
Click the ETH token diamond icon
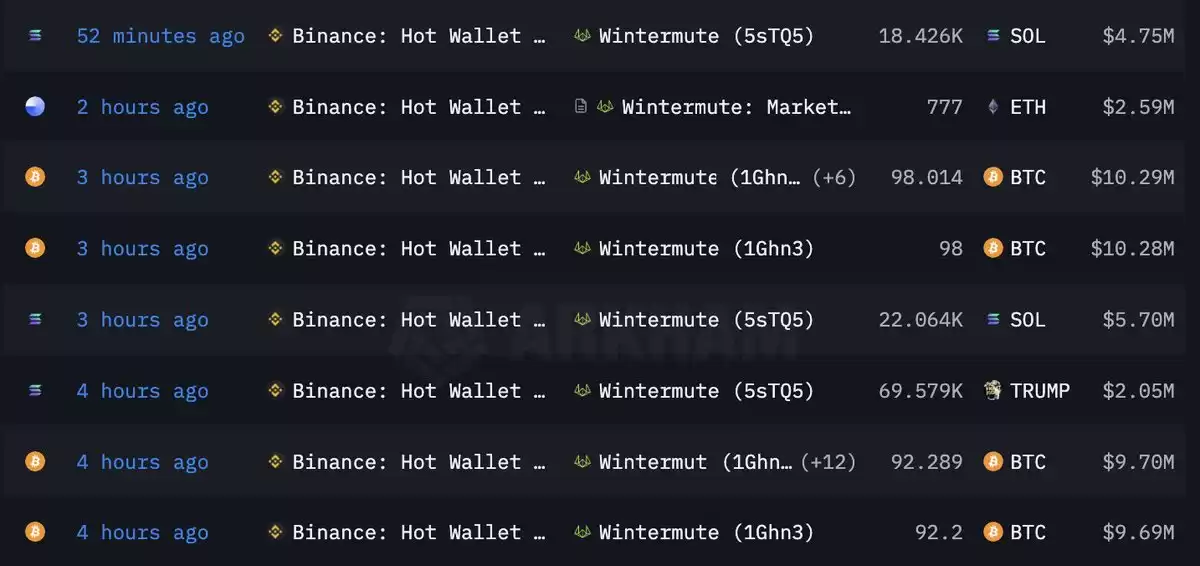click(993, 107)
